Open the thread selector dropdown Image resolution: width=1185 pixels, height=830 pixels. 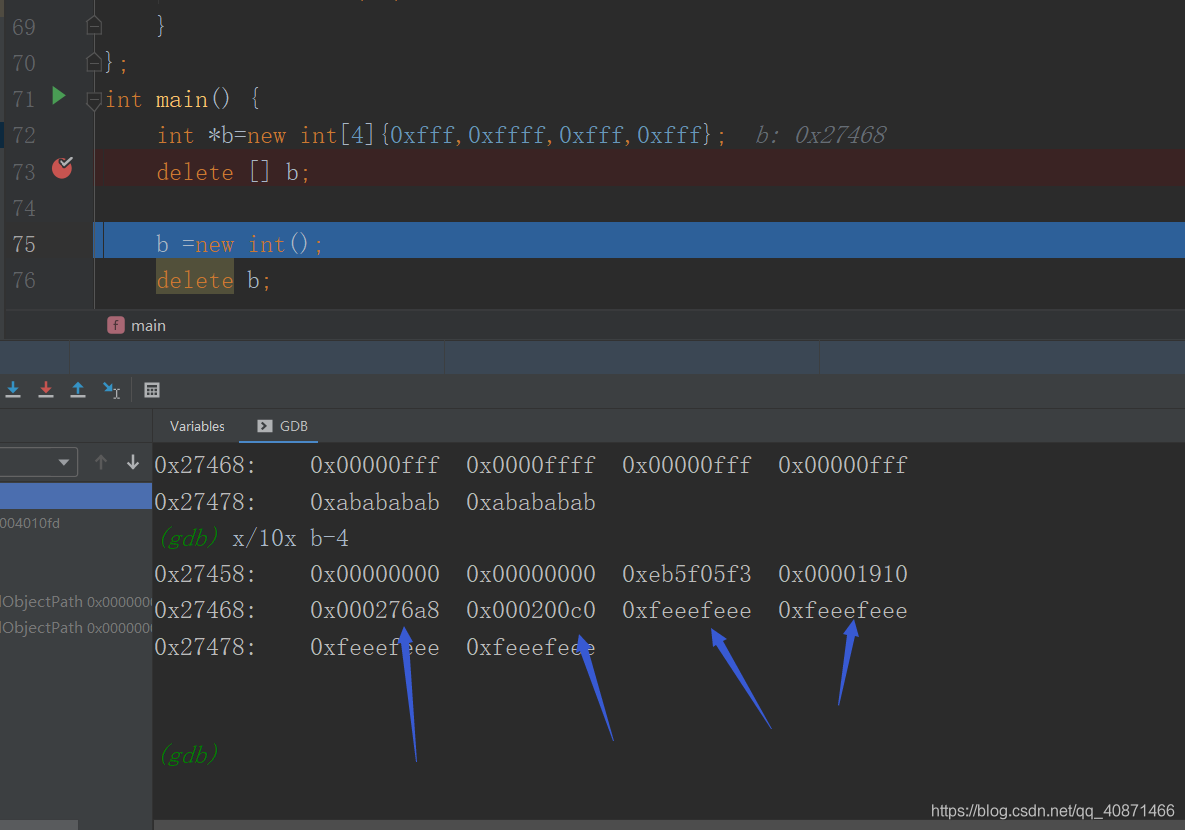(38, 462)
